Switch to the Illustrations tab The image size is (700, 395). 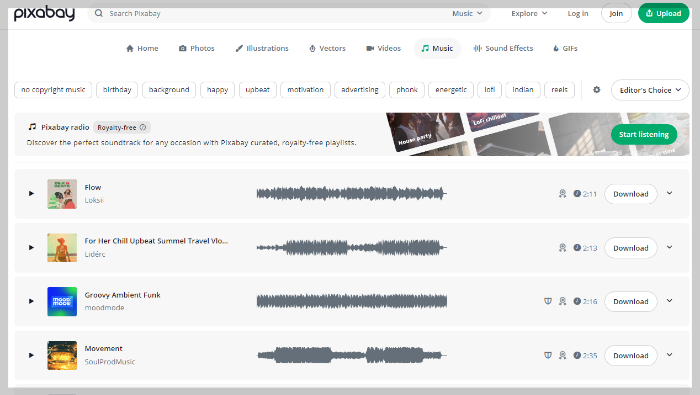[262, 48]
